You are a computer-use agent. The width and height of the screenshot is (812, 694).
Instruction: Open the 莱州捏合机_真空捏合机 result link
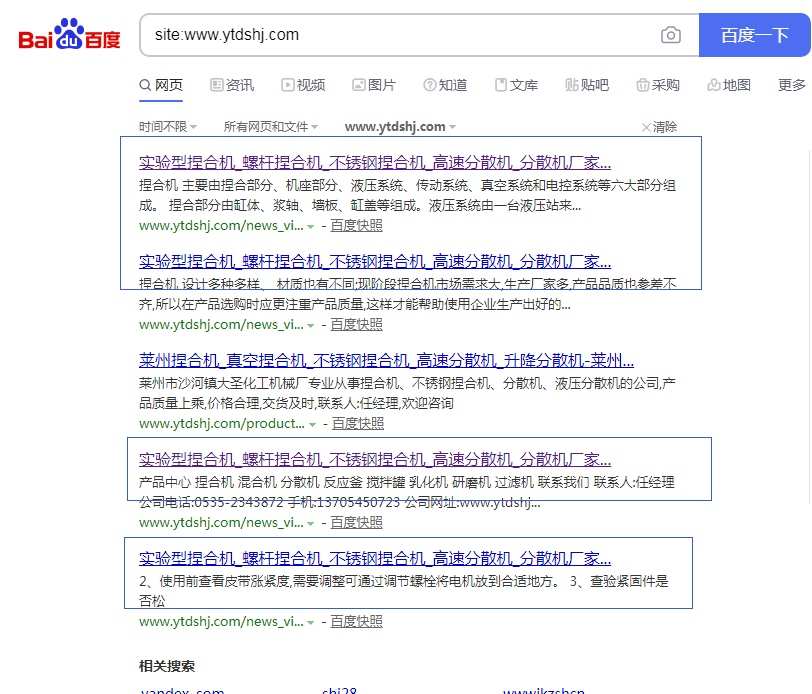(386, 360)
